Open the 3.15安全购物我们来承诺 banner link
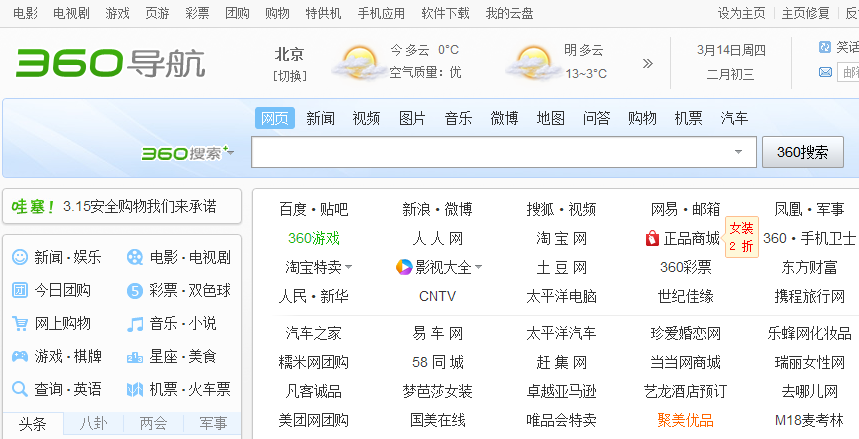This screenshot has width=859, height=439. 140,207
